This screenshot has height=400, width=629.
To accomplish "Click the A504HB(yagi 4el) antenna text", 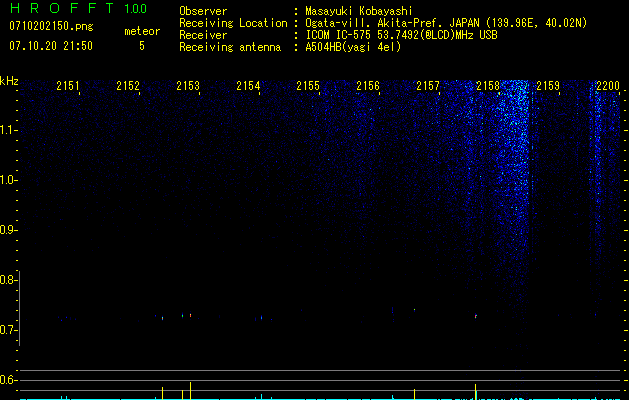I will [353, 47].
